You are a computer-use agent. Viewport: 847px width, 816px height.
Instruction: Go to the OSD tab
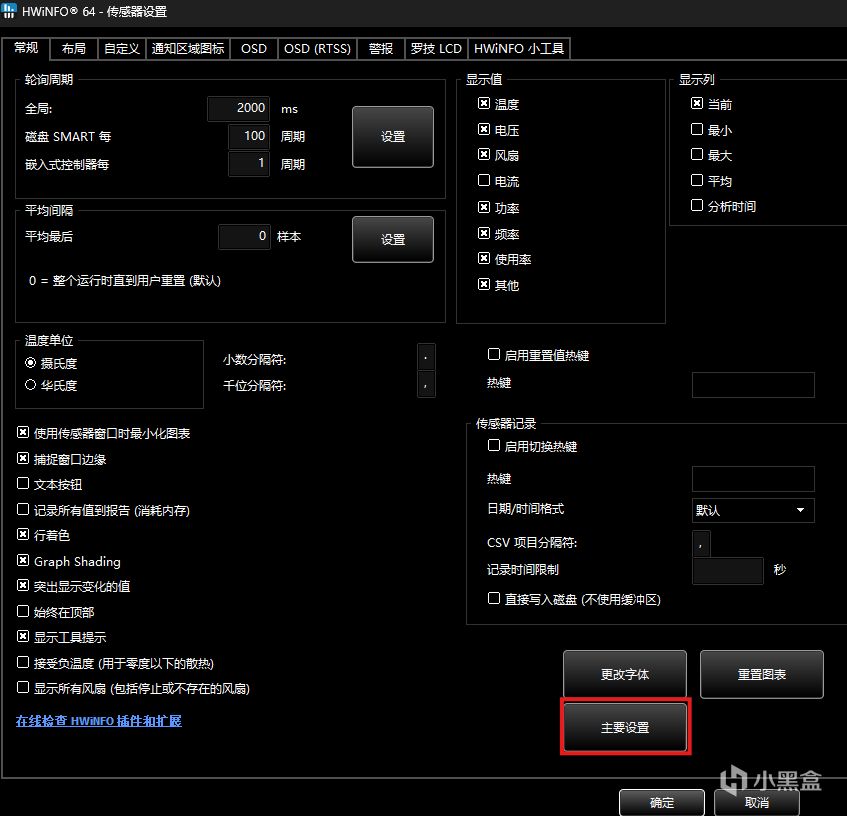pyautogui.click(x=253, y=49)
